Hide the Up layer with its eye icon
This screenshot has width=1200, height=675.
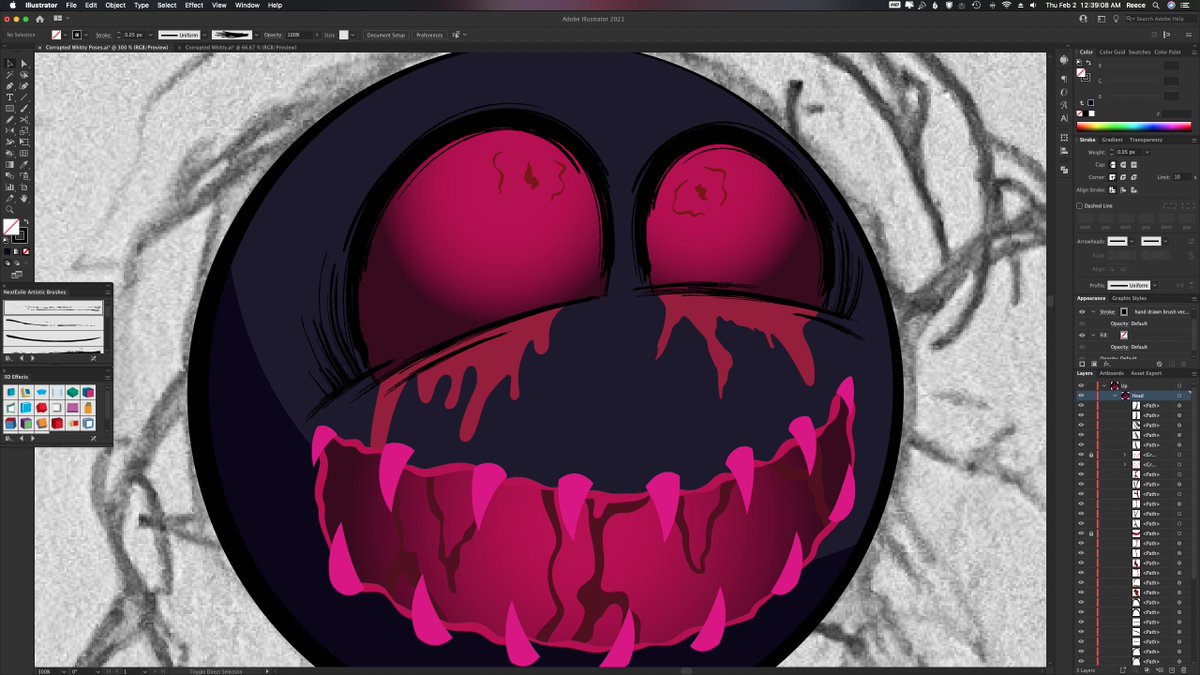1081,385
